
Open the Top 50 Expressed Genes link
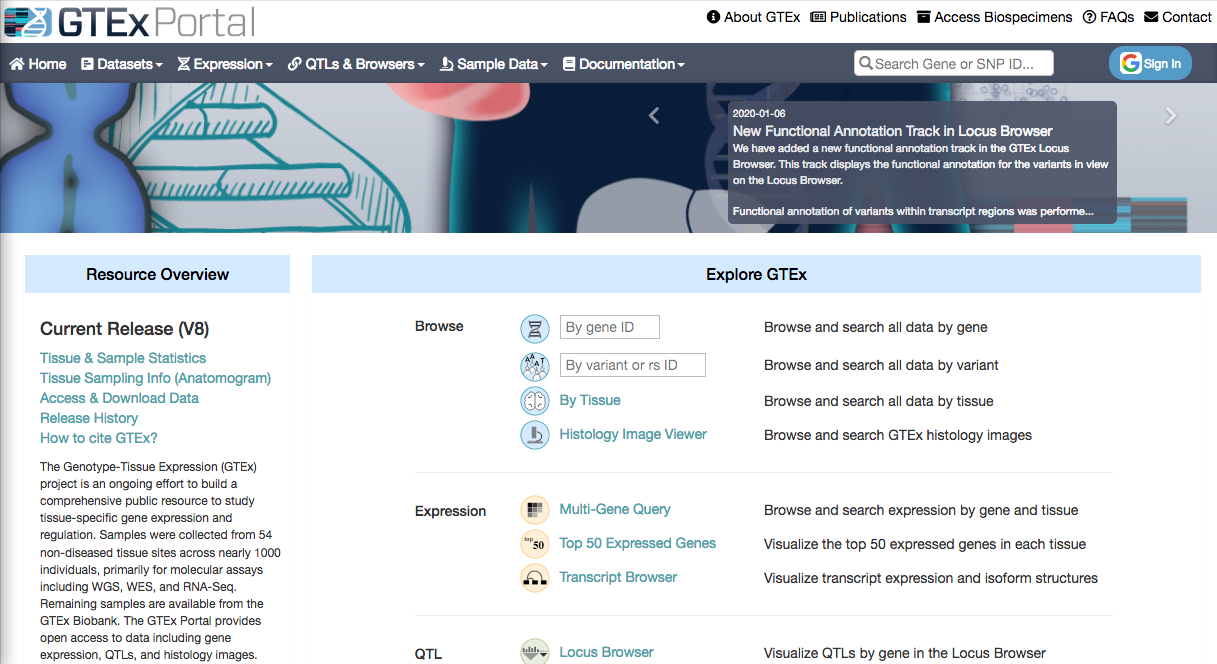coord(638,543)
